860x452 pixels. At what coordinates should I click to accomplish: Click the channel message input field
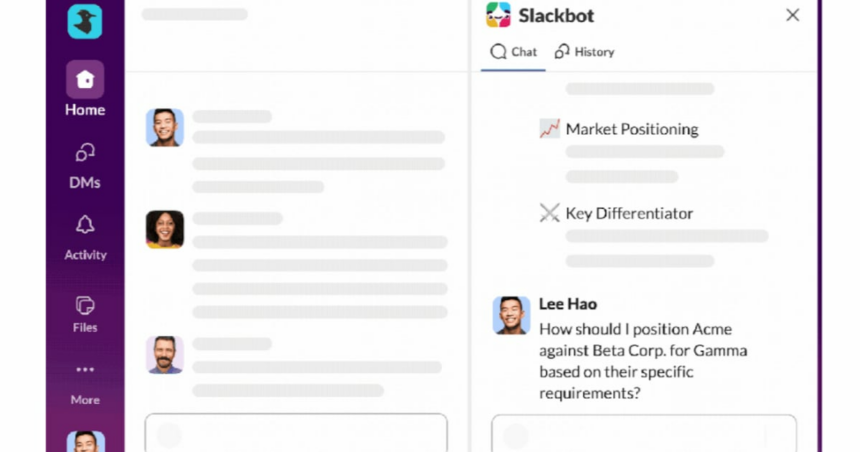pyautogui.click(x=296, y=434)
